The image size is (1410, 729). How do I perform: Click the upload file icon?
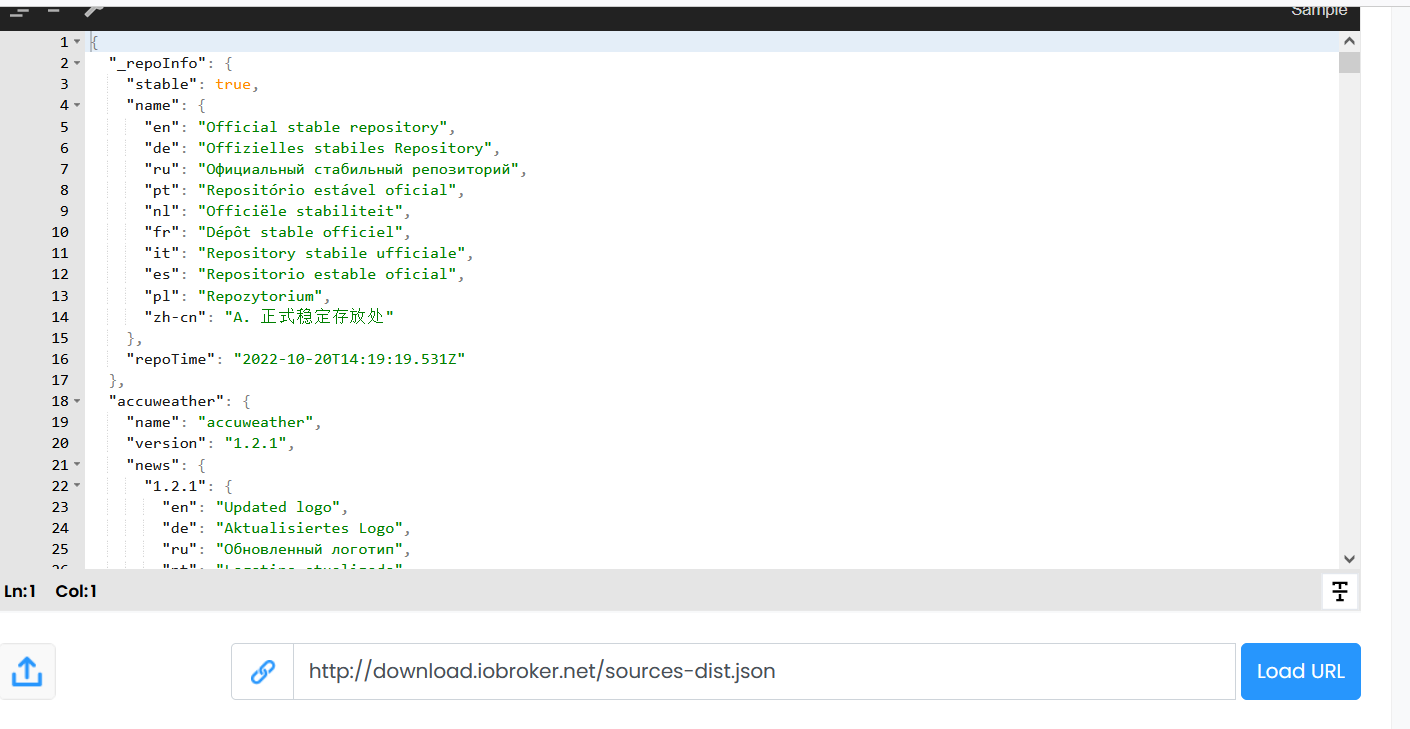(27, 672)
